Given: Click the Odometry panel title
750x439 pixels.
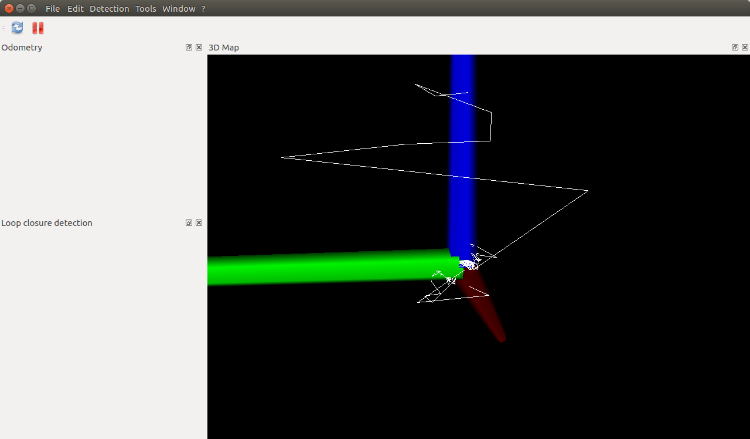Looking at the screenshot, I should tap(22, 47).
